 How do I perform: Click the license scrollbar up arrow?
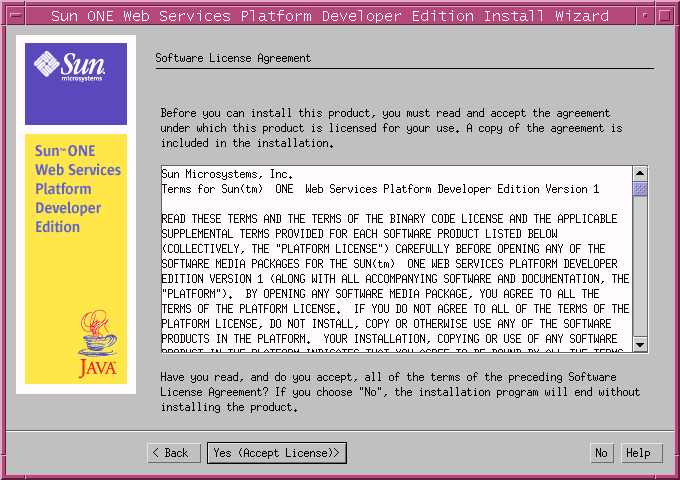[x=640, y=173]
